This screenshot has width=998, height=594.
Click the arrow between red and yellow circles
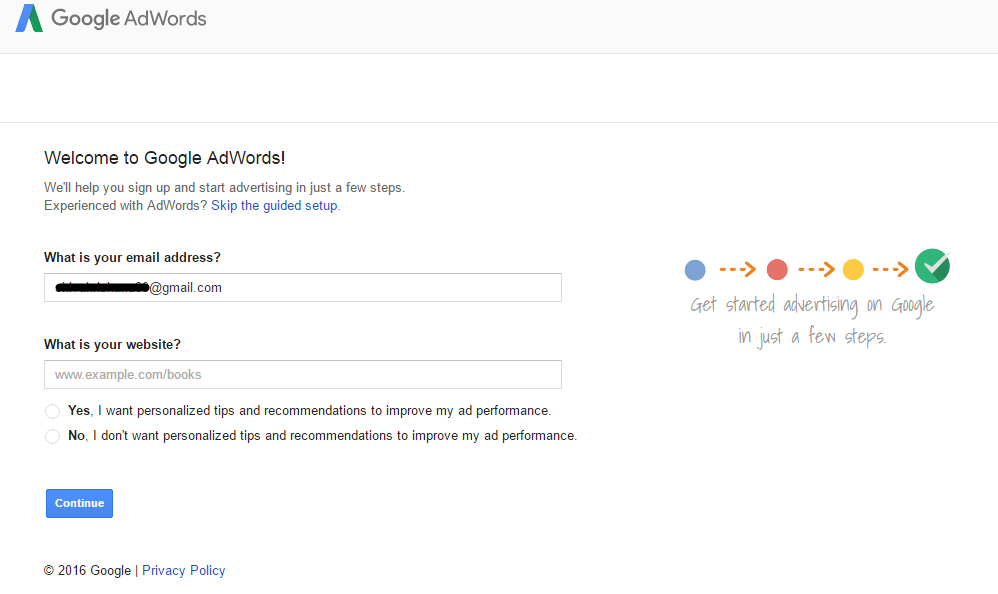tap(815, 269)
